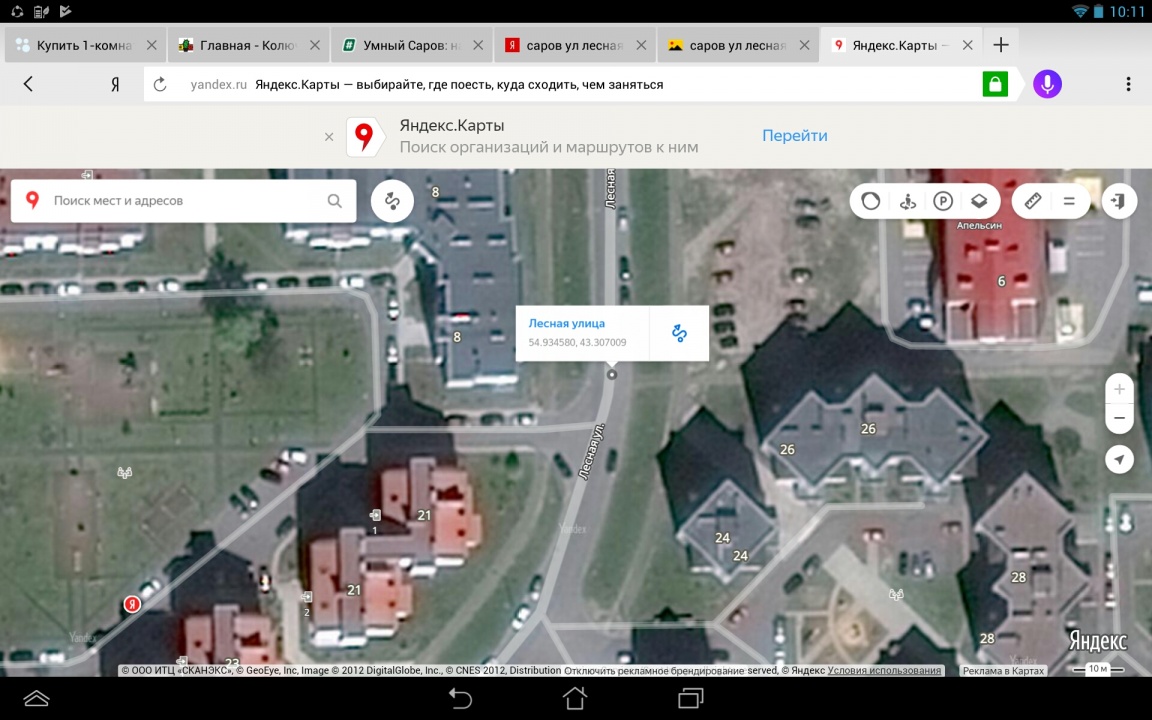Open route builder next to search box
1152x720 pixels.
[x=392, y=201]
